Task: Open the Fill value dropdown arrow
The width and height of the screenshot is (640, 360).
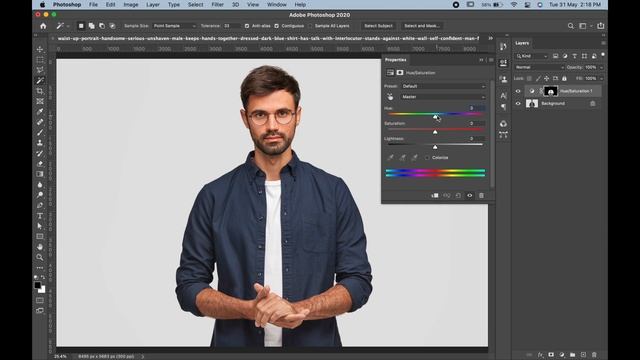Action: 601,78
